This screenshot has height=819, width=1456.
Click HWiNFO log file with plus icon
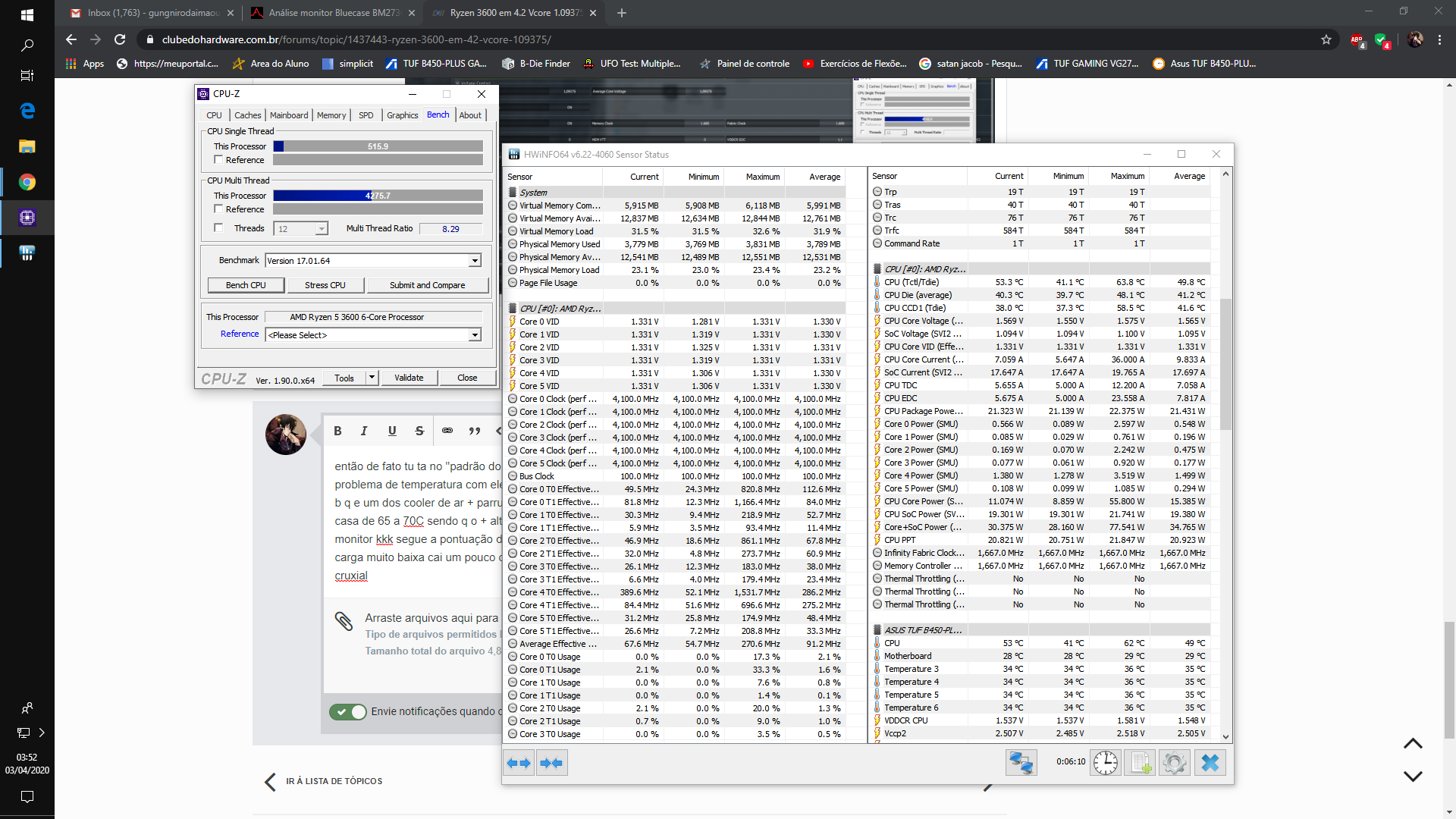point(1140,762)
